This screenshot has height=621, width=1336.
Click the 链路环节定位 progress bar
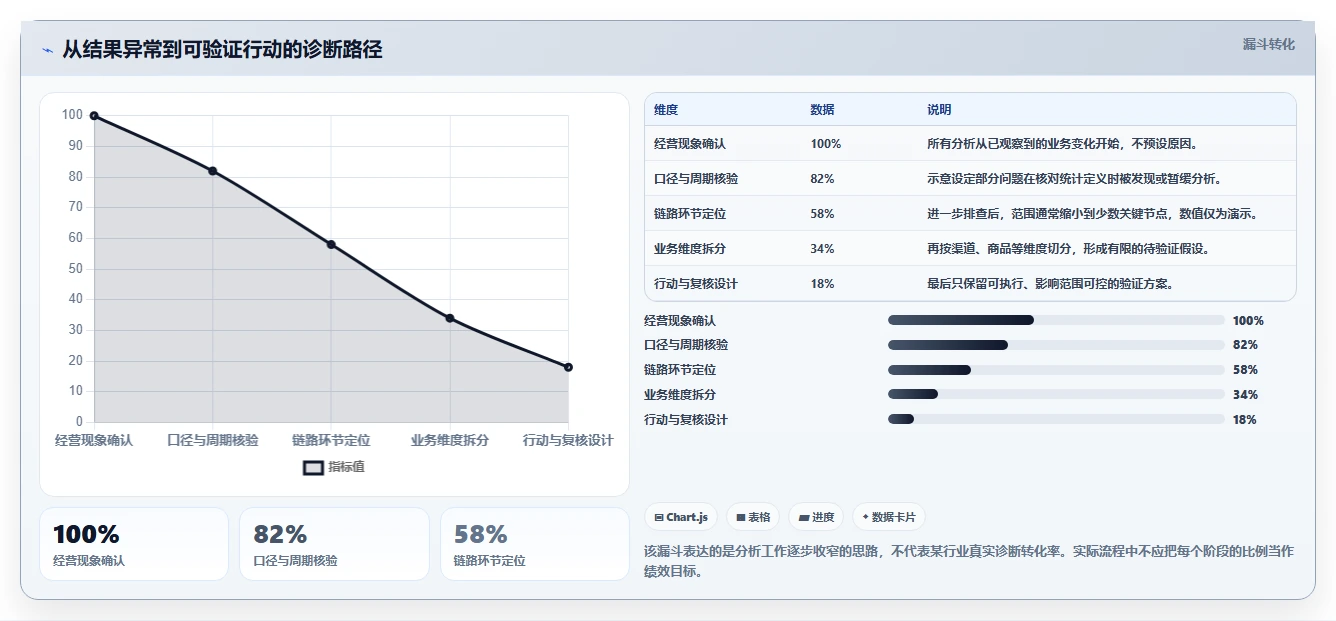tap(1056, 370)
